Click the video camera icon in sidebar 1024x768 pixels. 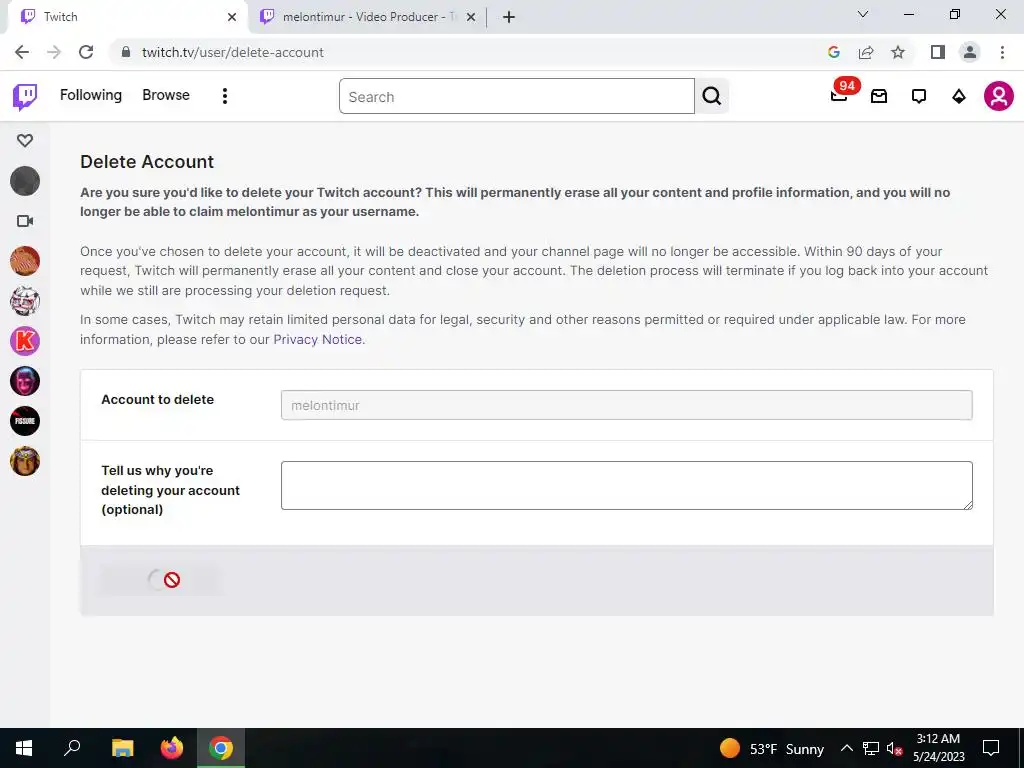tap(25, 221)
